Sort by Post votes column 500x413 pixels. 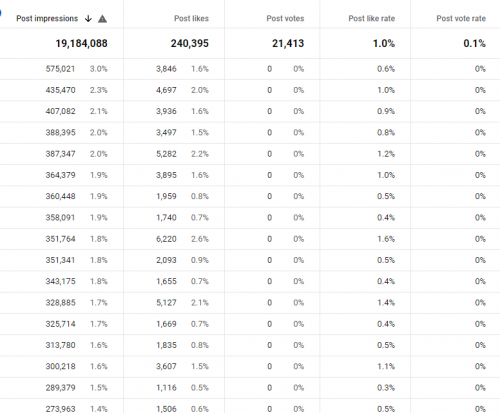[285, 18]
